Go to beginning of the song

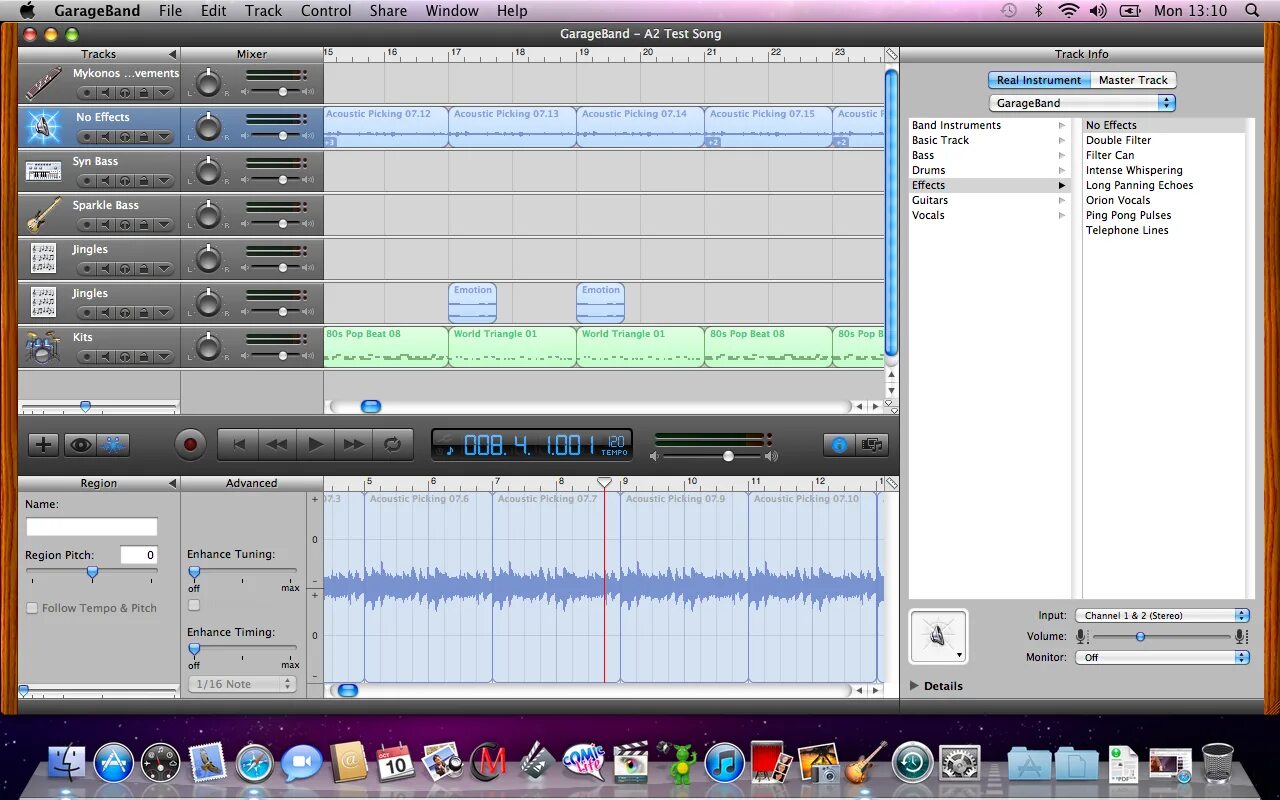239,445
